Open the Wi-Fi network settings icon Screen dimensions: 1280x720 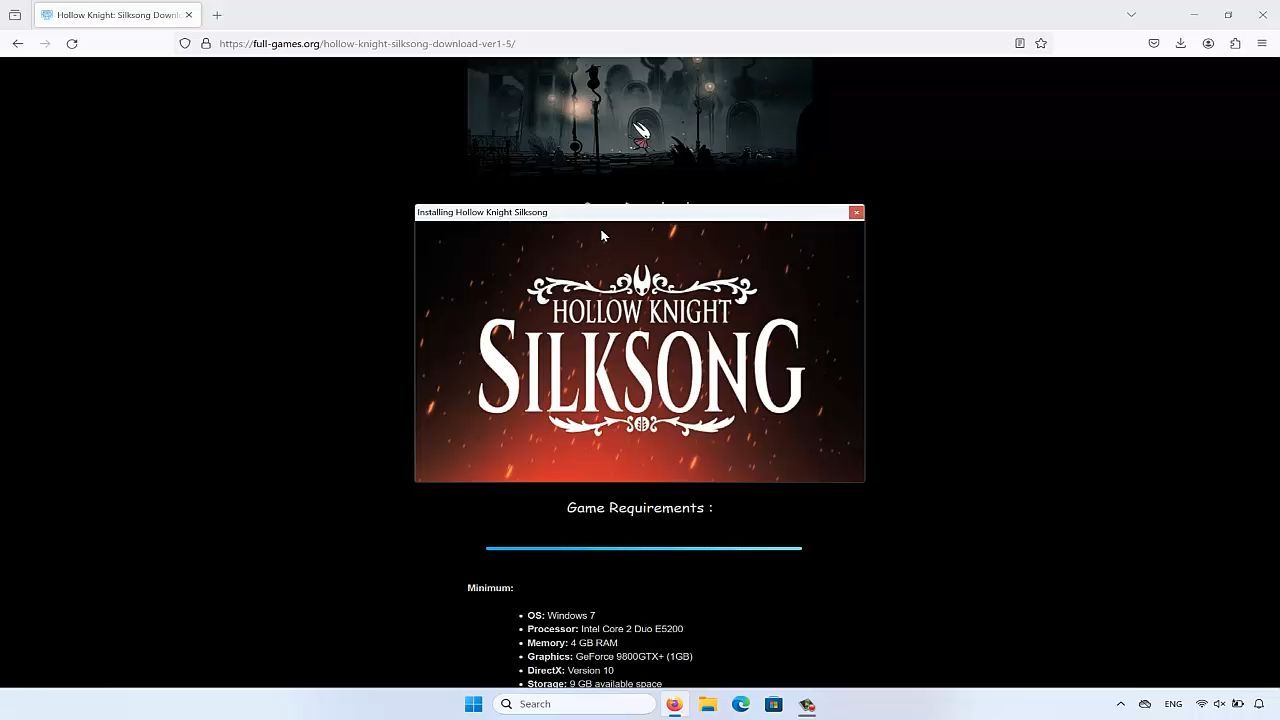pos(1202,704)
